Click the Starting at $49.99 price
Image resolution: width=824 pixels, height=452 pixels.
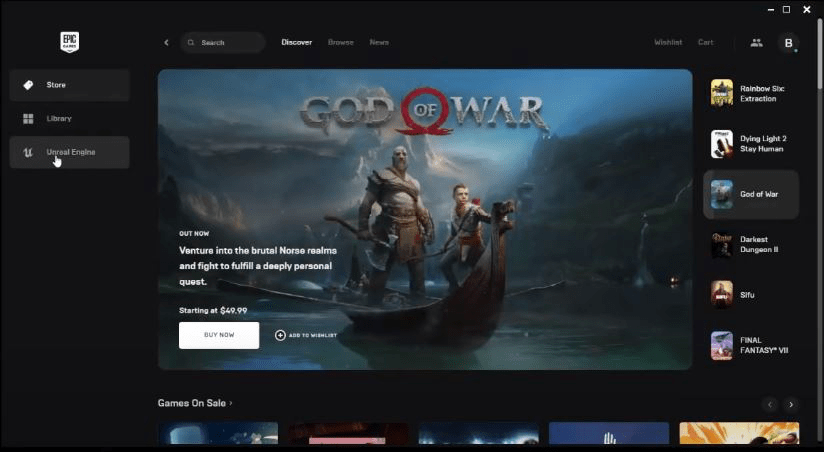pyautogui.click(x=213, y=311)
